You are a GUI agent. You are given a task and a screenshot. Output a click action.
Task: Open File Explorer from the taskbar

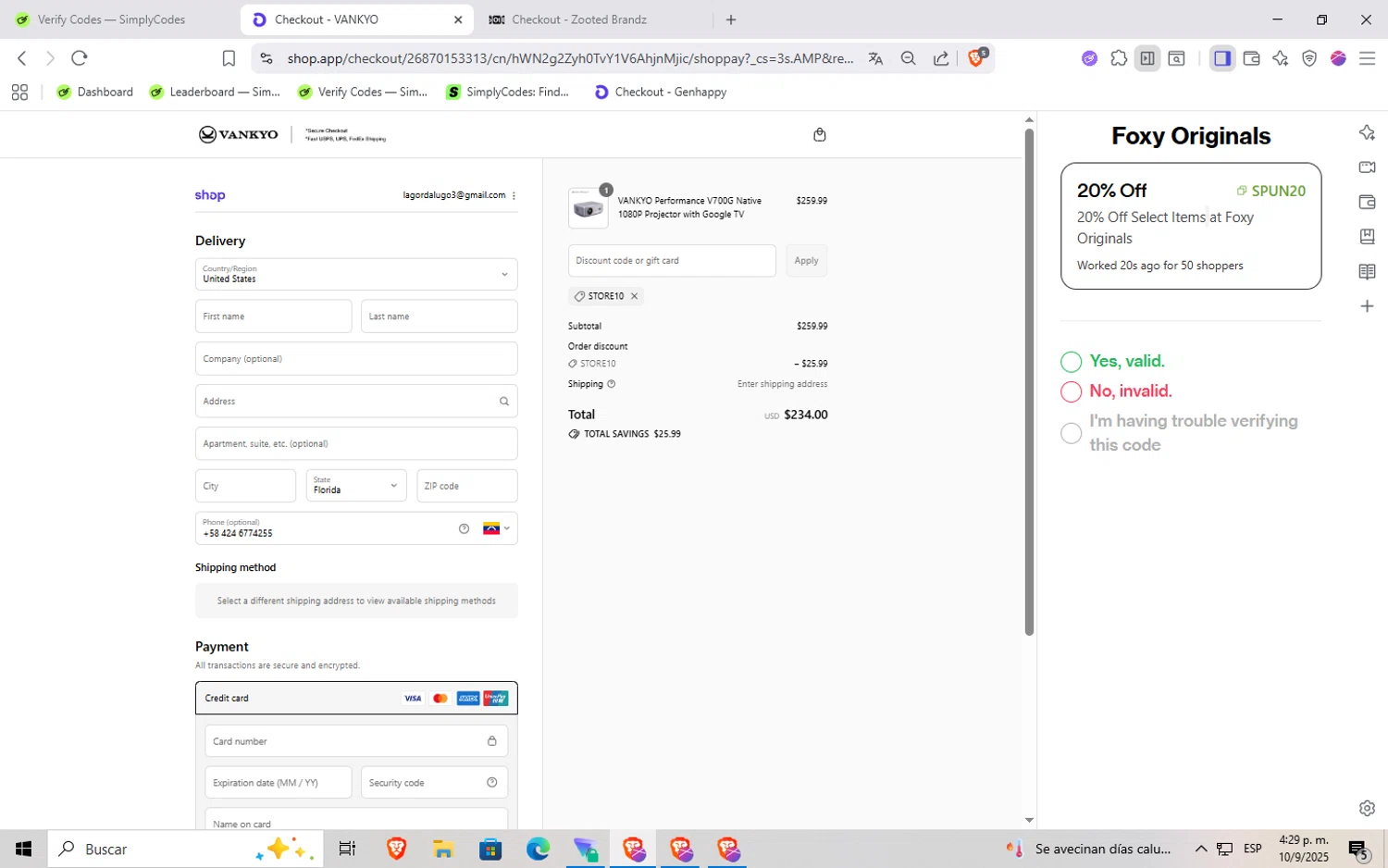pos(442,849)
